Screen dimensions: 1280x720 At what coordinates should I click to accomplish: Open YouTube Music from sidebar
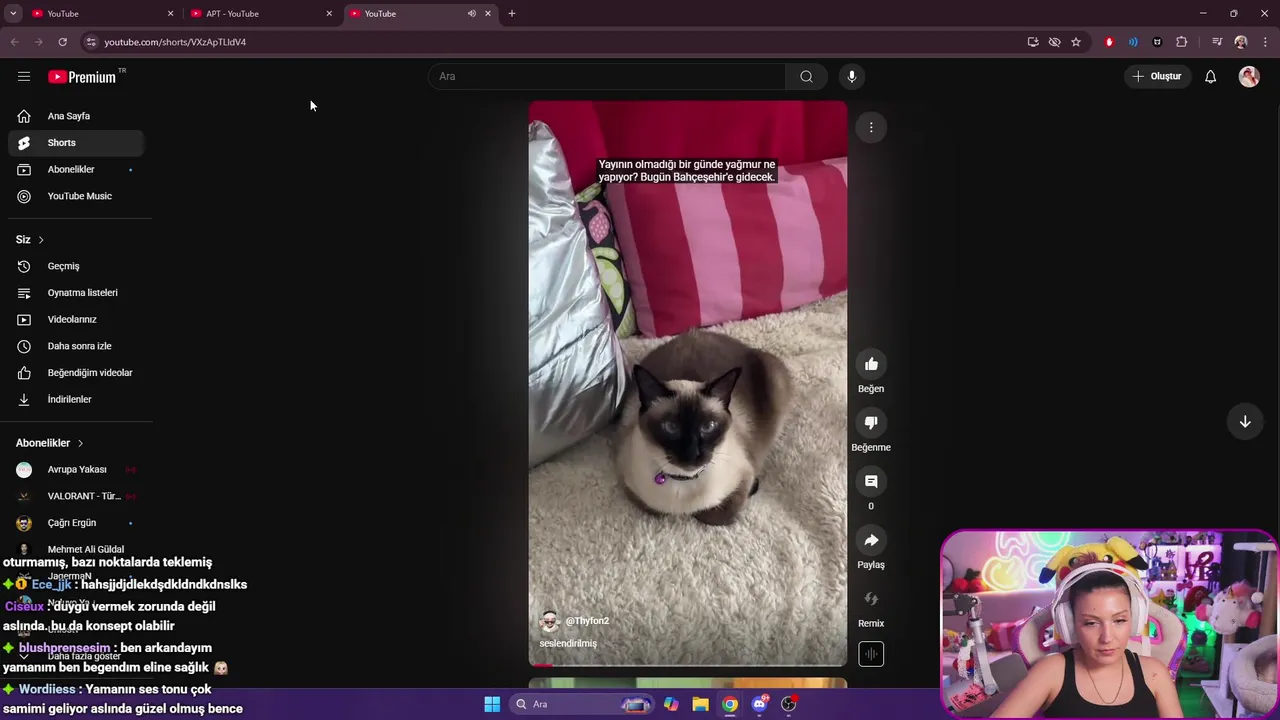(x=76, y=196)
